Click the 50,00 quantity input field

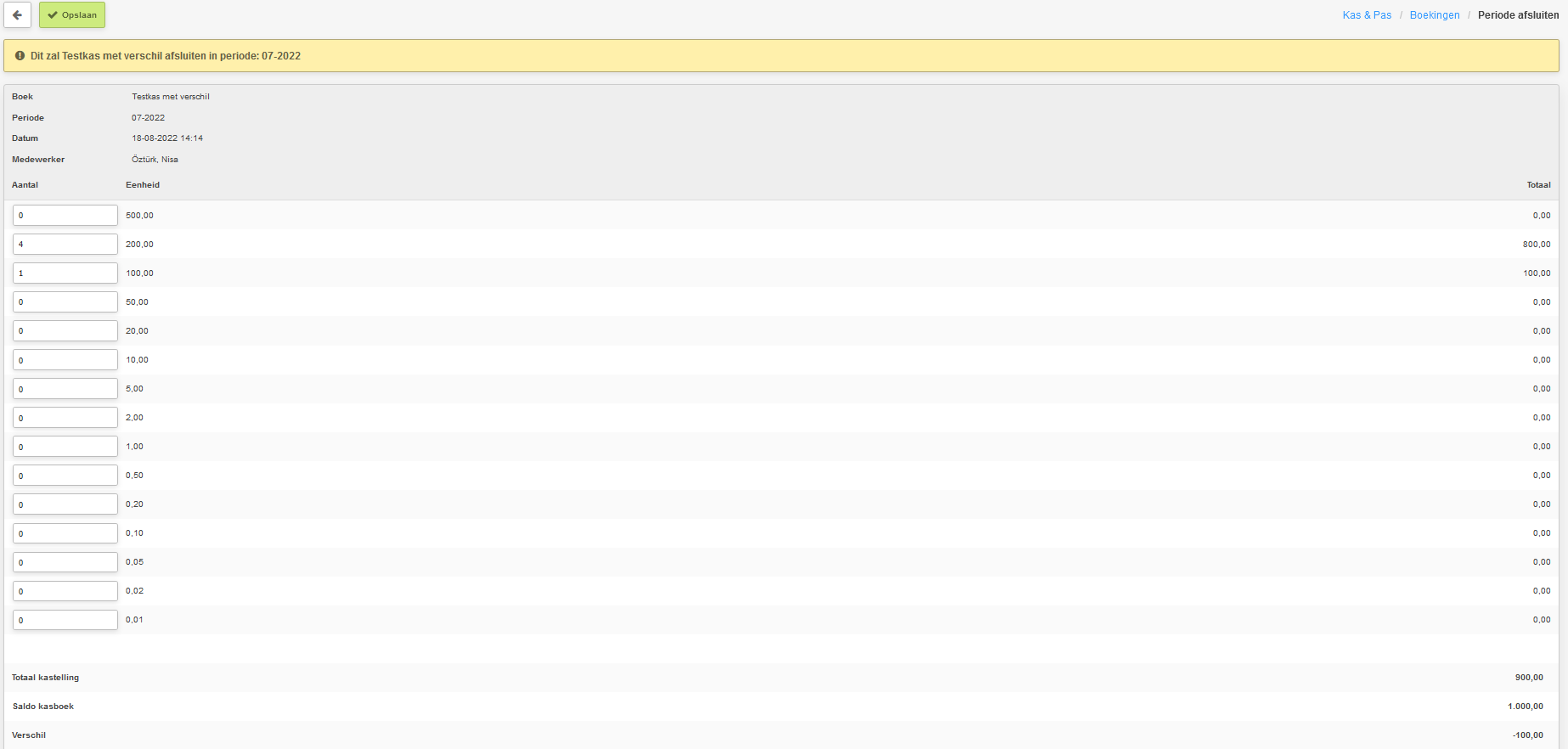pos(65,302)
